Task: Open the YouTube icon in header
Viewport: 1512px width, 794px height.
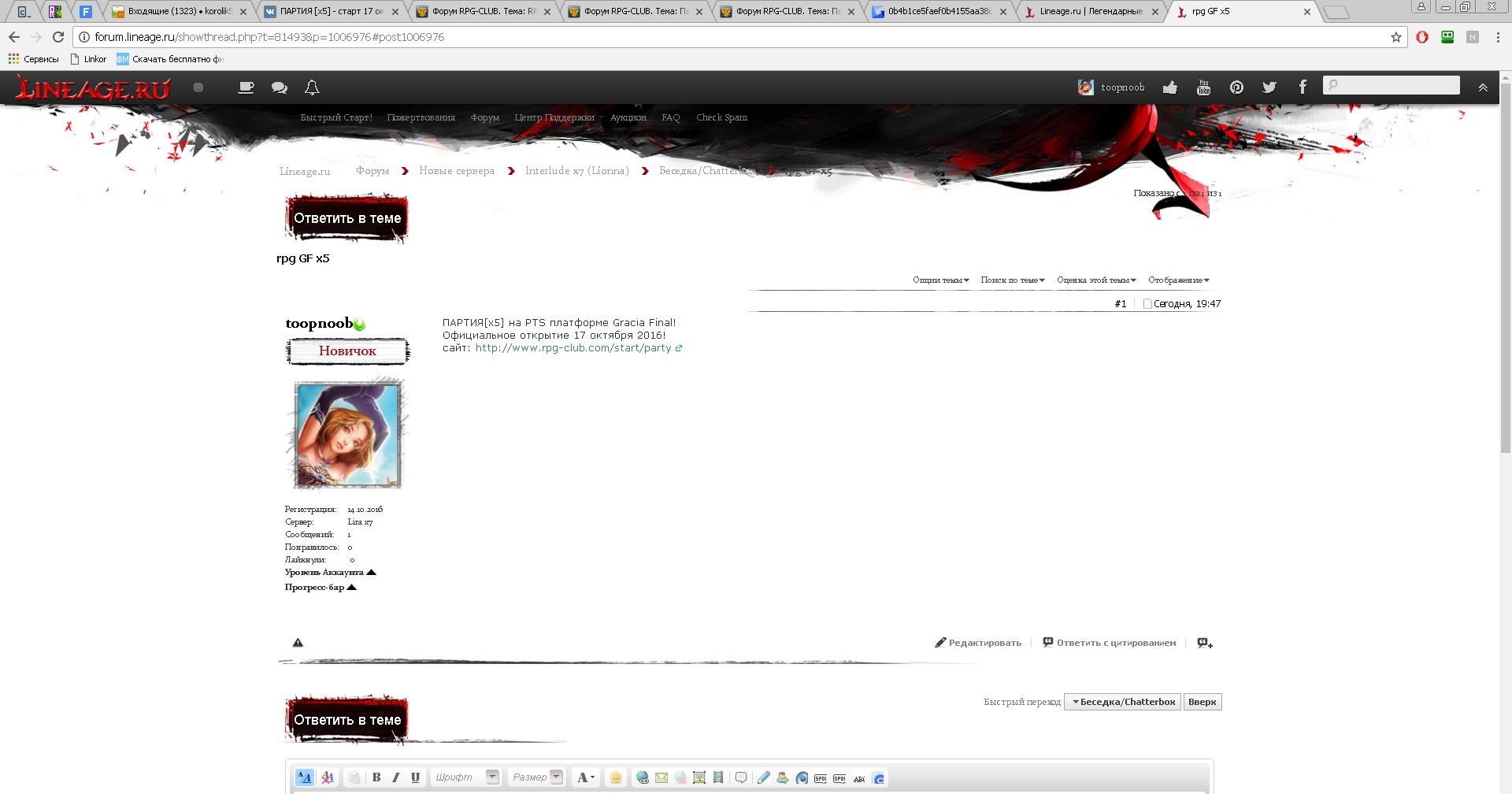Action: pyautogui.click(x=1203, y=87)
